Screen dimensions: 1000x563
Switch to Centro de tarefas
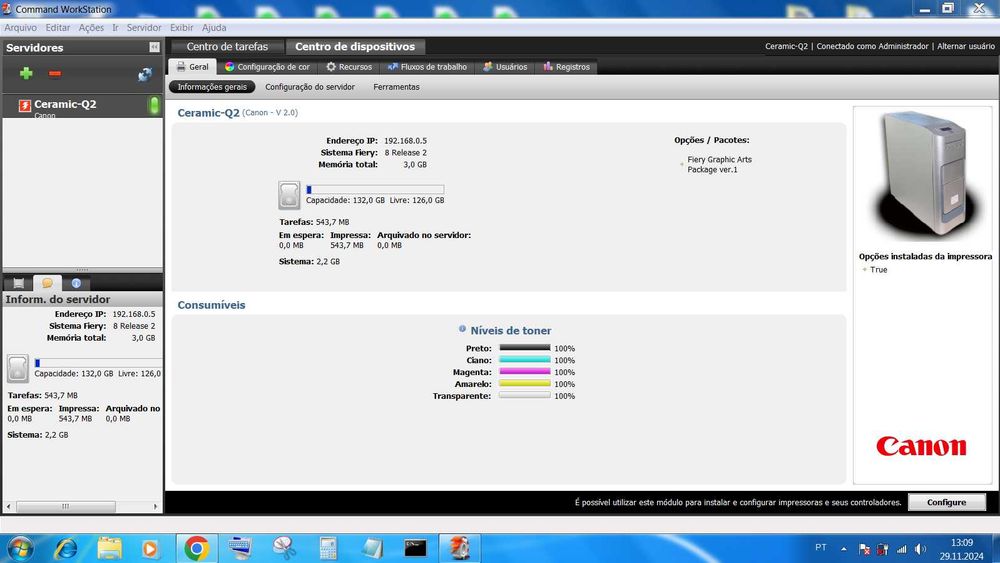click(x=227, y=47)
